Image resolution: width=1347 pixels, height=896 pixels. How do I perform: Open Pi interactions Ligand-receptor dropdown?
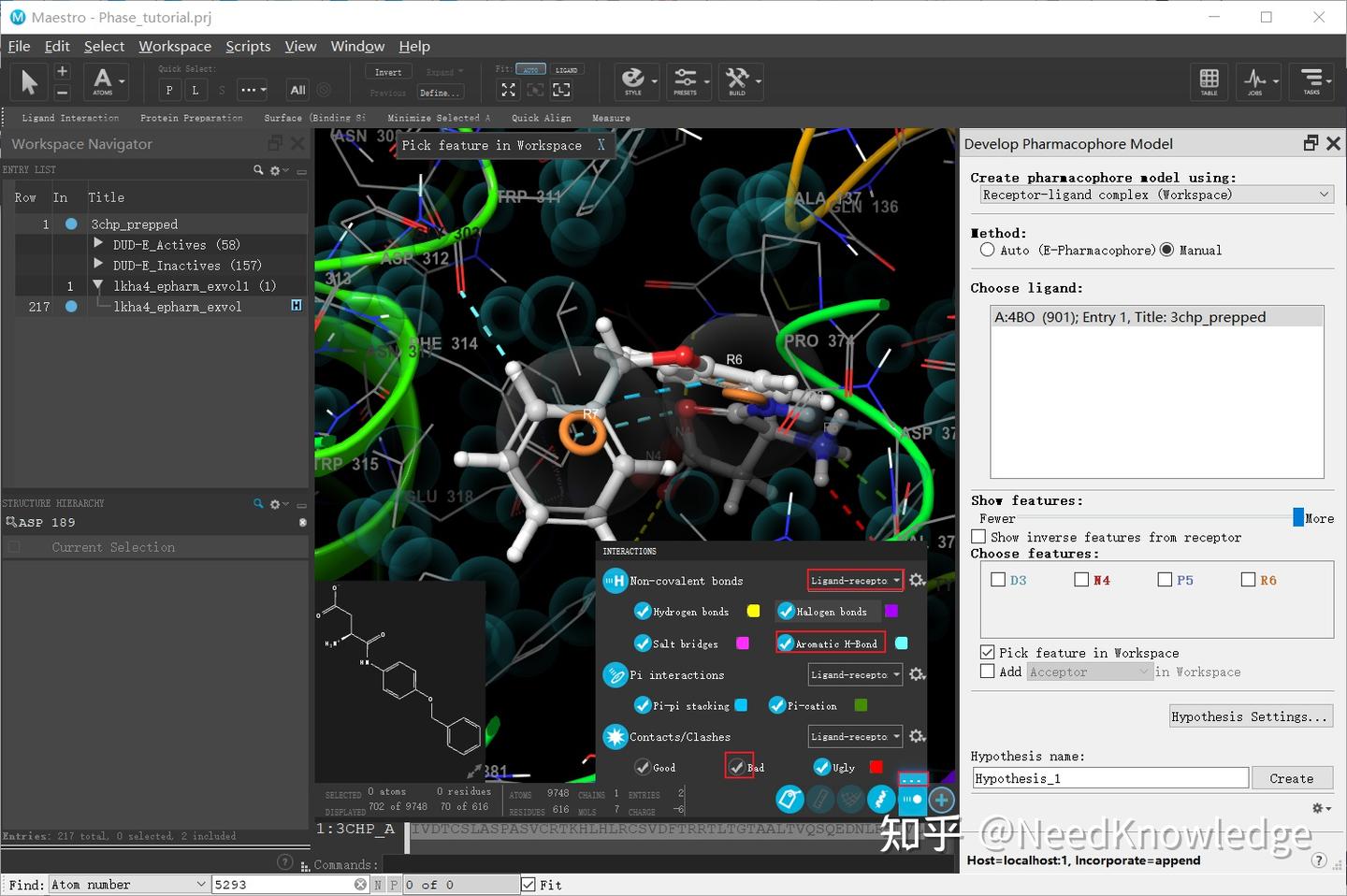855,674
